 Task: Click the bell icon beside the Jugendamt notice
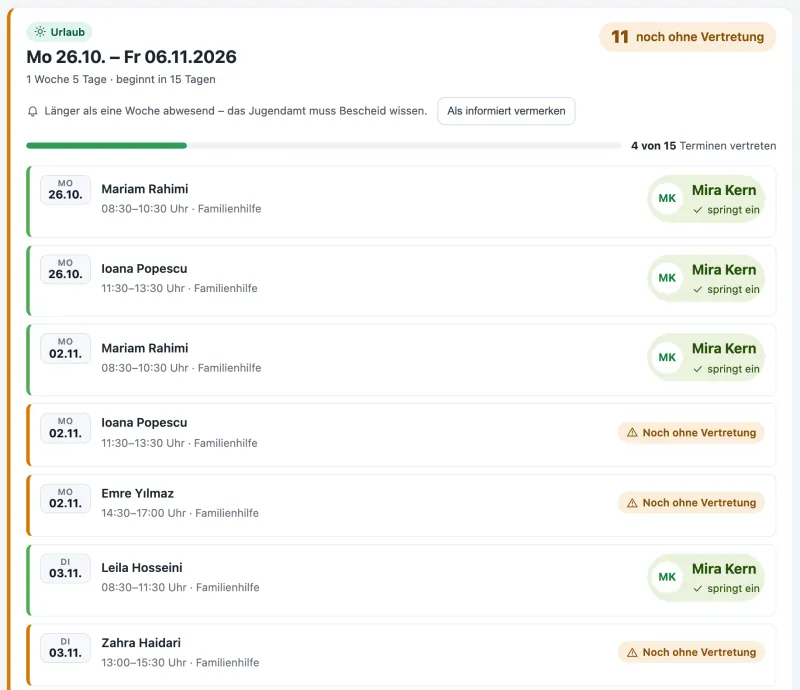coord(33,111)
